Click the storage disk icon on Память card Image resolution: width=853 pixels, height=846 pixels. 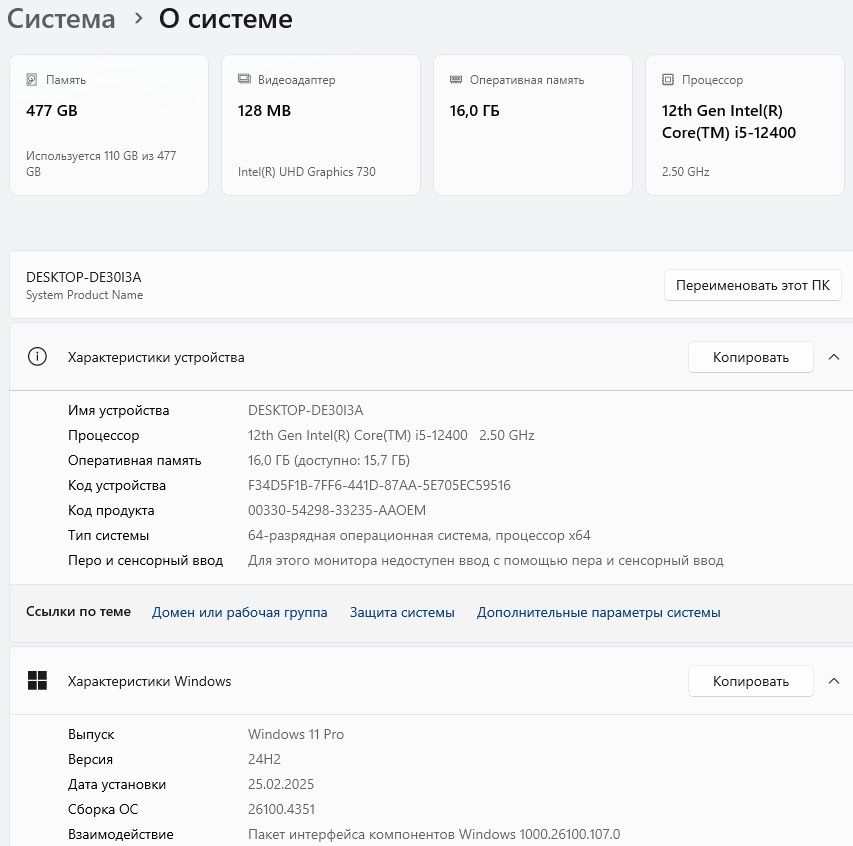point(32,80)
